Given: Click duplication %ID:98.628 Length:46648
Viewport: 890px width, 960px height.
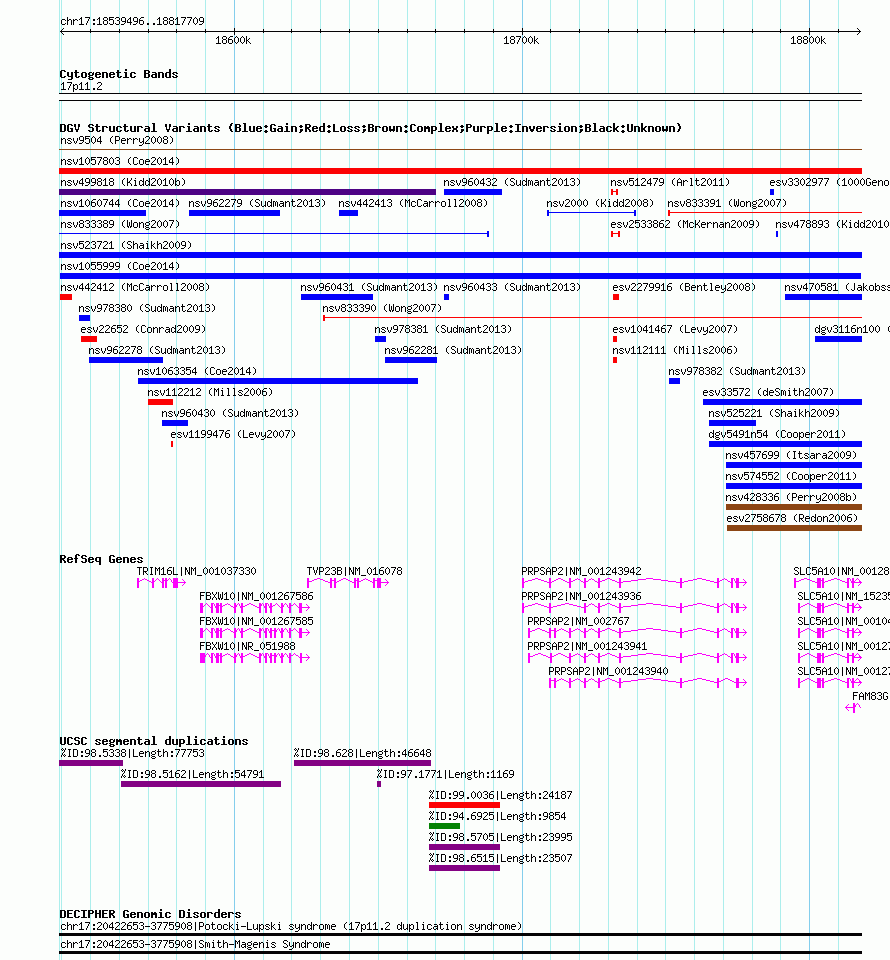Looking at the screenshot, I should [x=362, y=763].
